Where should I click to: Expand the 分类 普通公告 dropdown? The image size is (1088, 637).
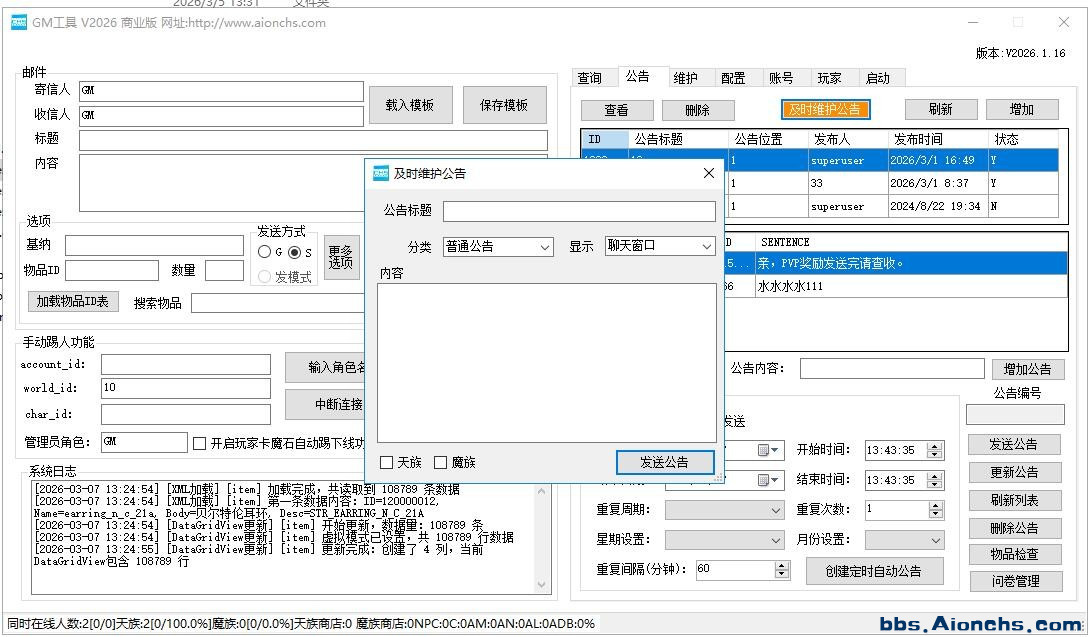498,246
